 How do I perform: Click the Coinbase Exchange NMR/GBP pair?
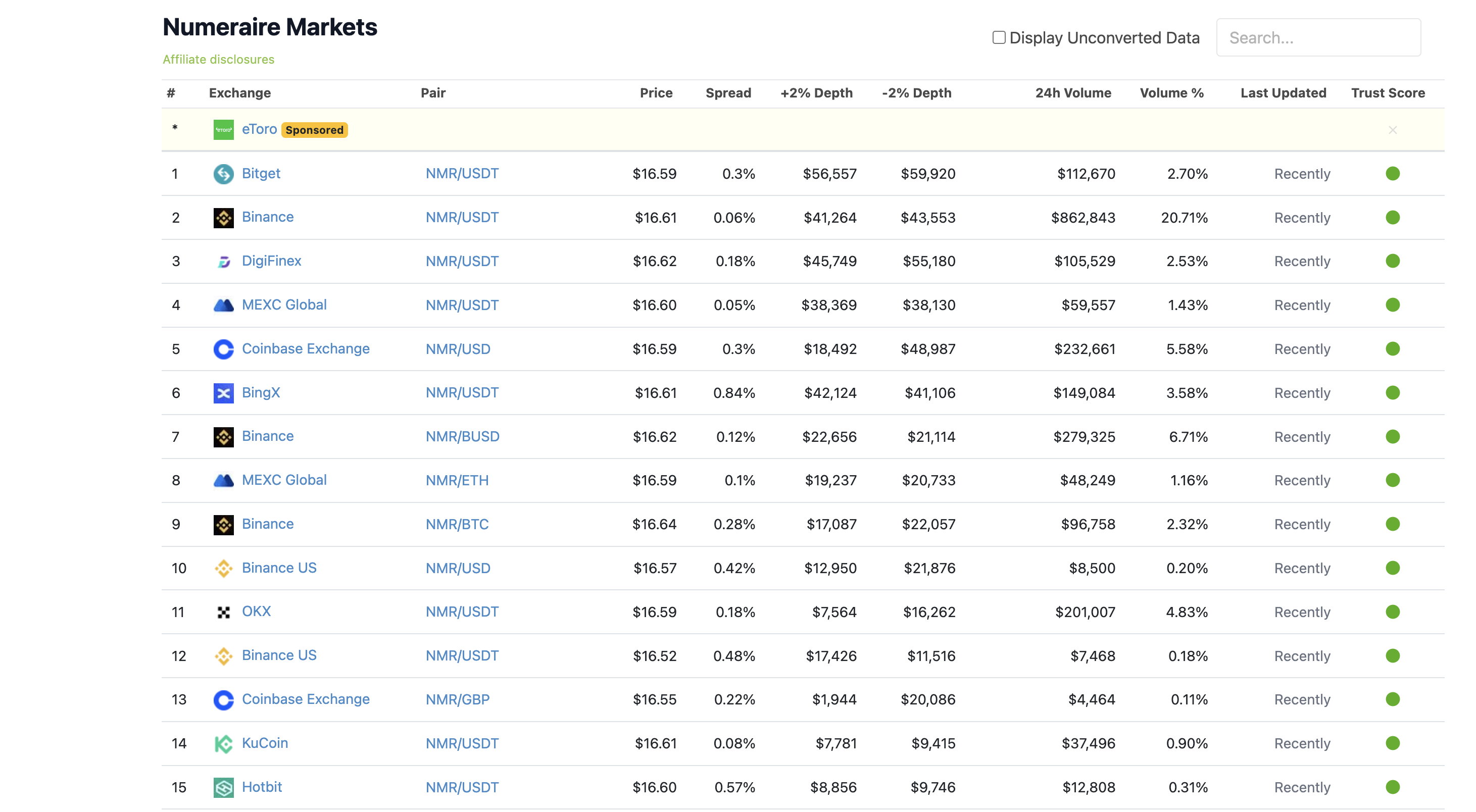[457, 699]
